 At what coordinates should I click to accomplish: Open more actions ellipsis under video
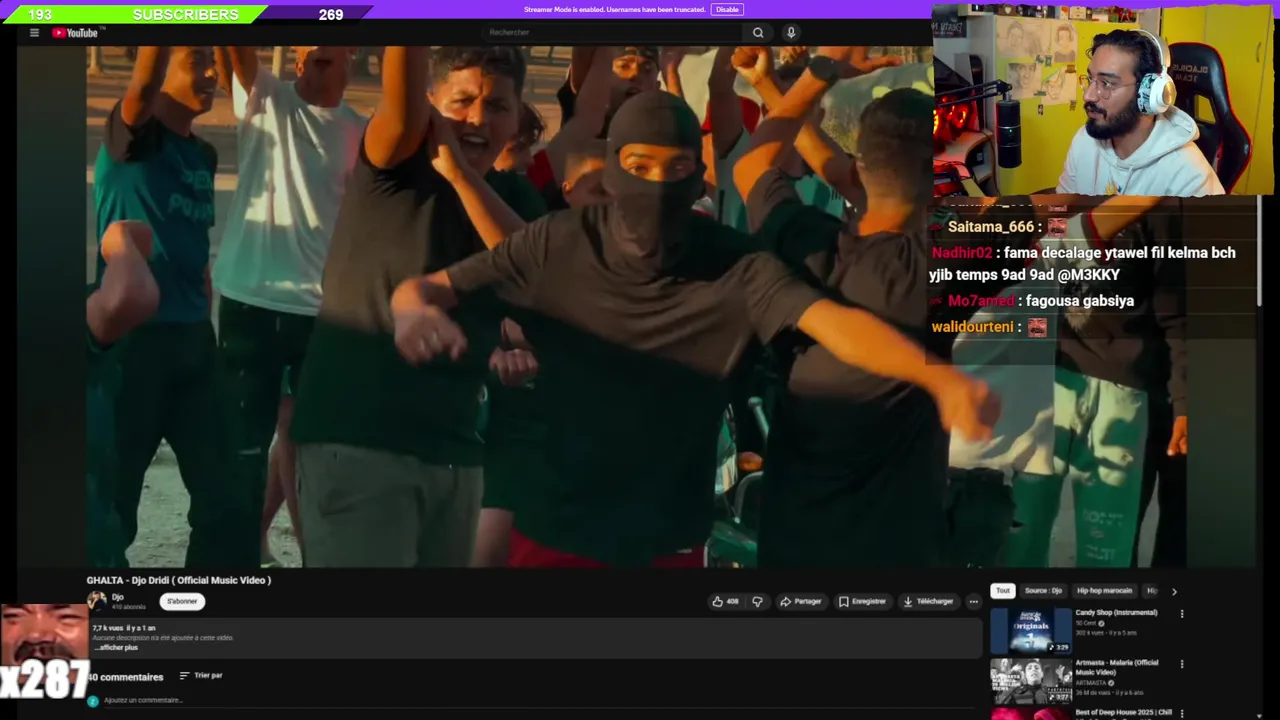973,601
